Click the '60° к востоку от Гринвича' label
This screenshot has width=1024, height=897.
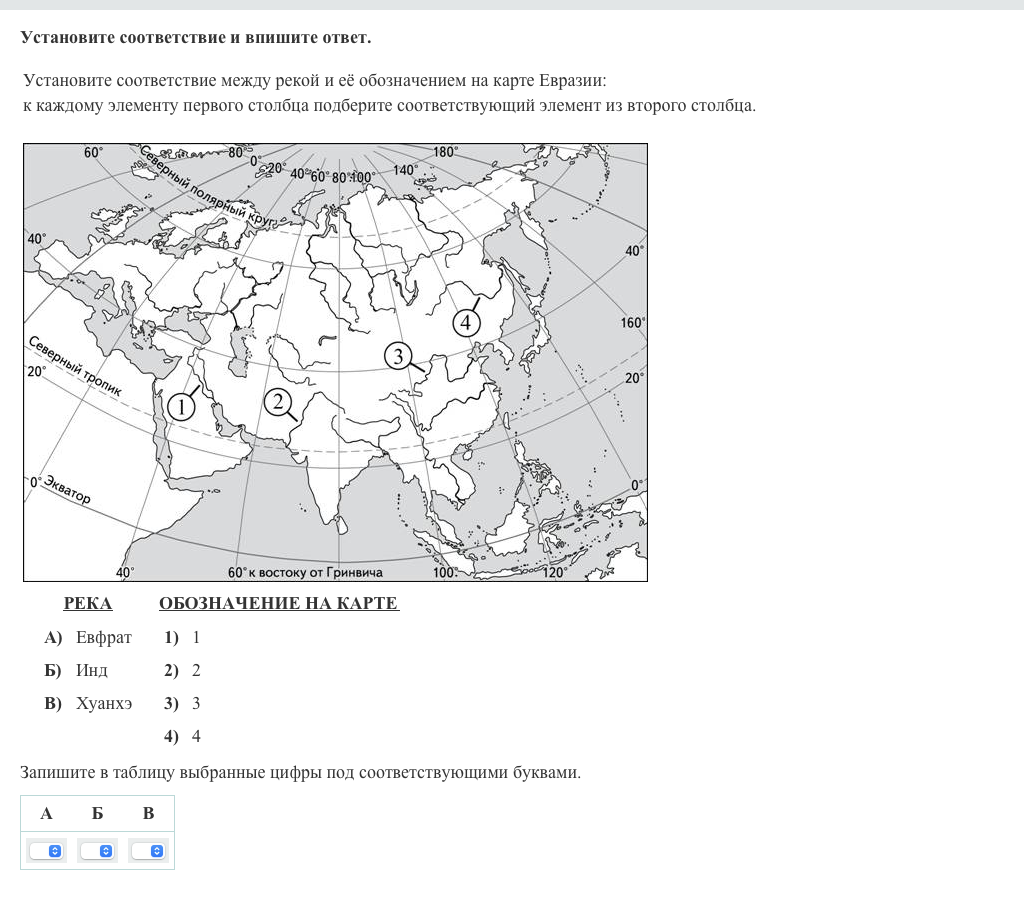click(x=305, y=573)
